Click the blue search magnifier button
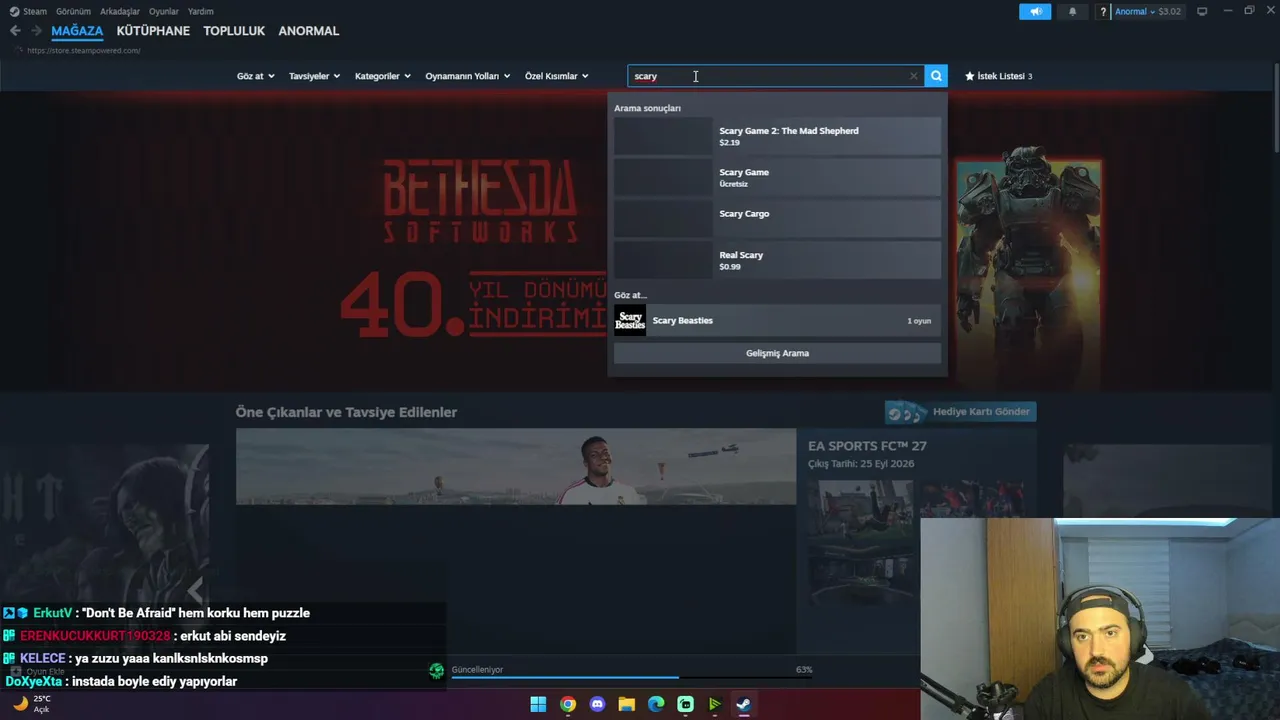 click(x=936, y=76)
